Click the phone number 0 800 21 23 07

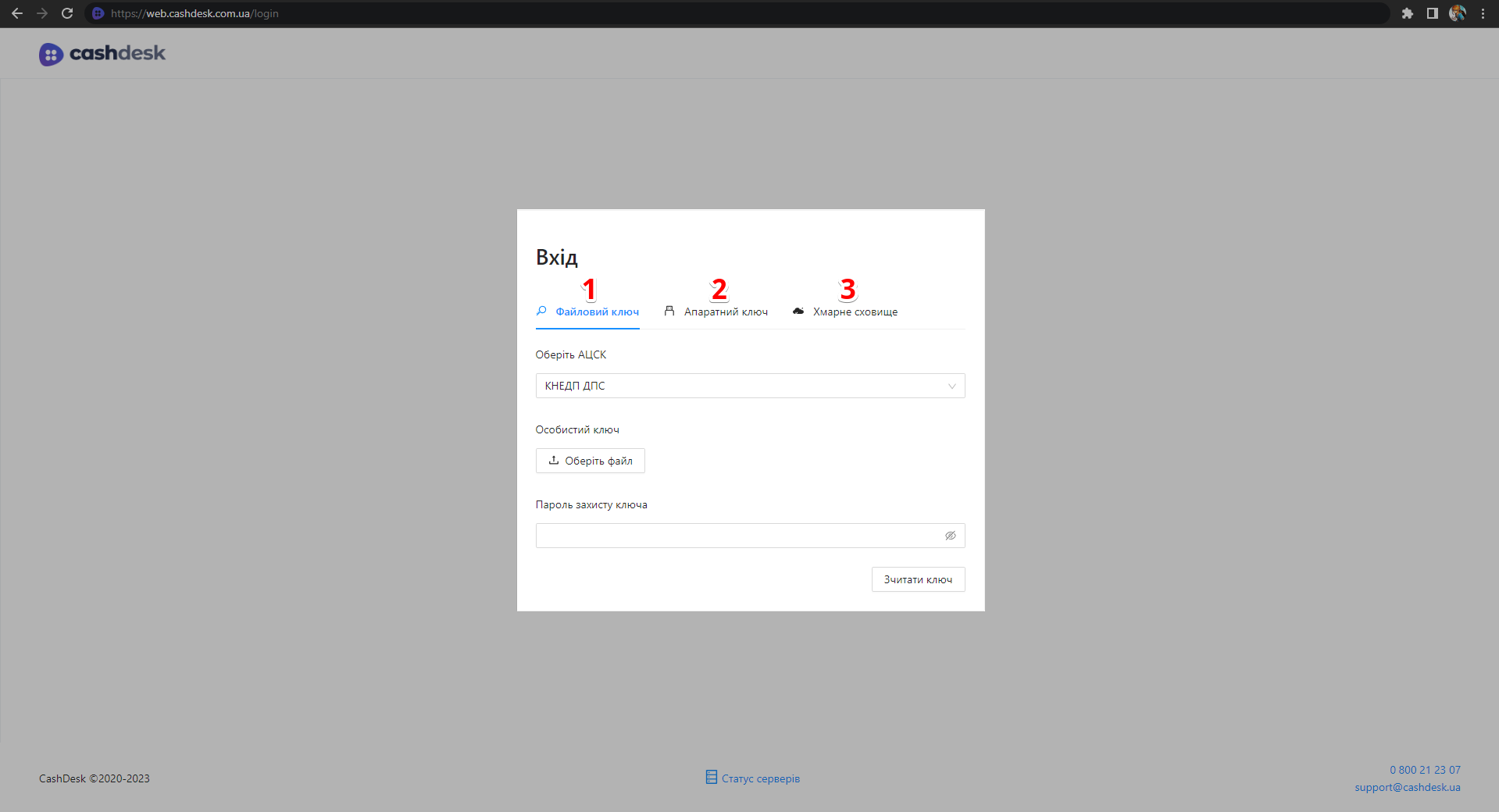coord(1424,770)
